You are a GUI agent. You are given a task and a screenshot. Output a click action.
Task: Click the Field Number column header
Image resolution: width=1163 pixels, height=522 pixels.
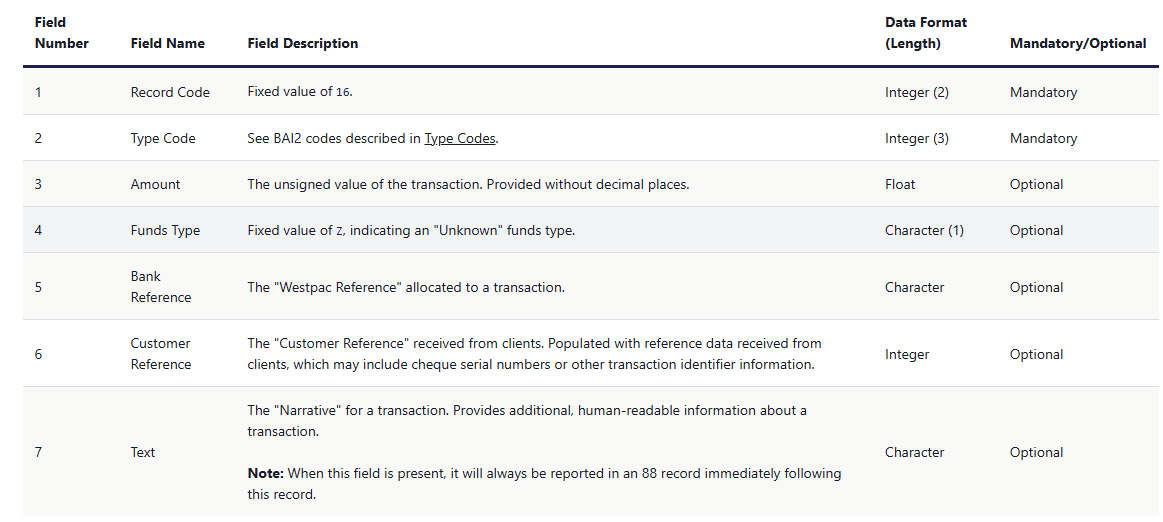coord(61,33)
